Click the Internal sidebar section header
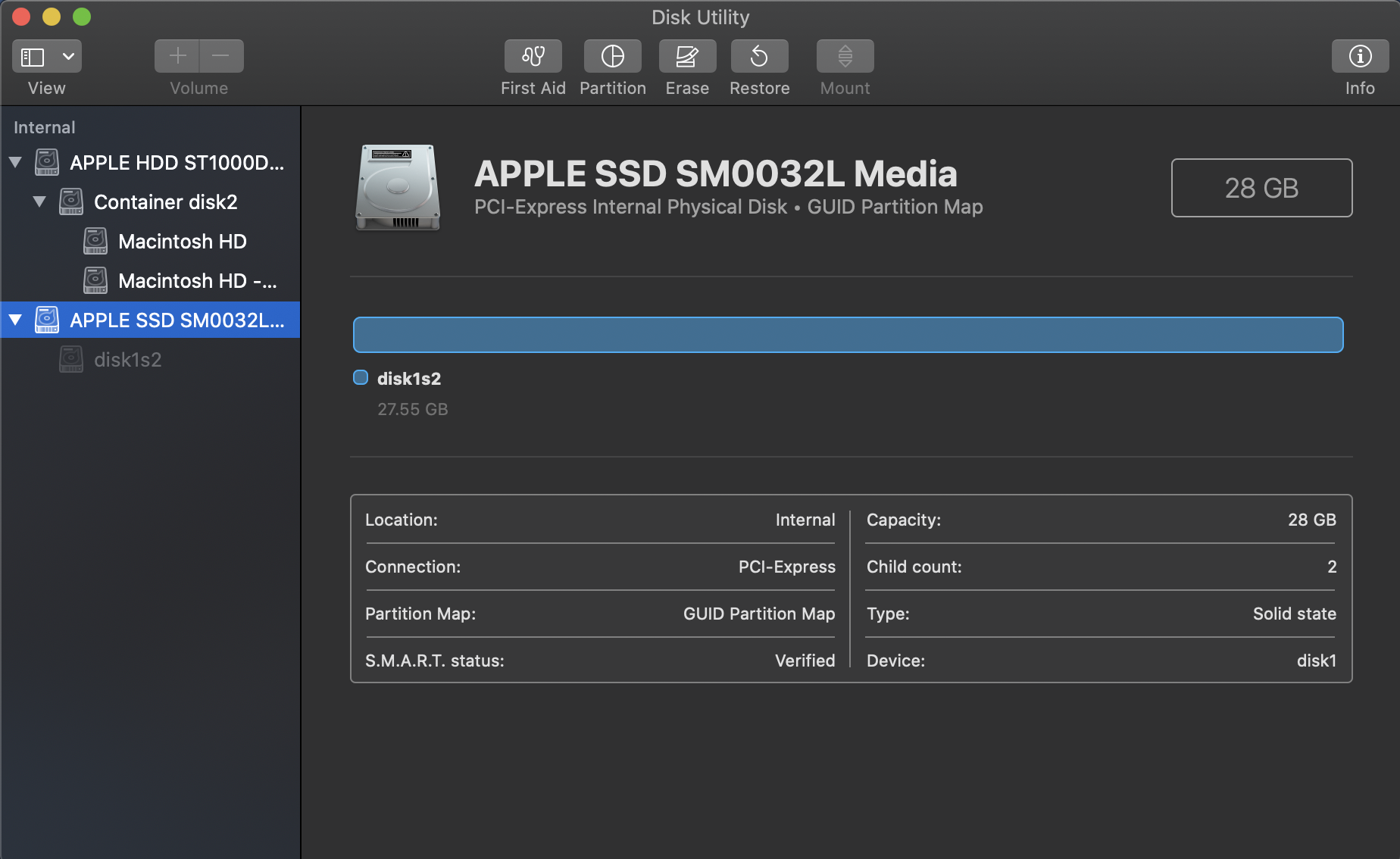This screenshot has height=859, width=1400. 45,127
